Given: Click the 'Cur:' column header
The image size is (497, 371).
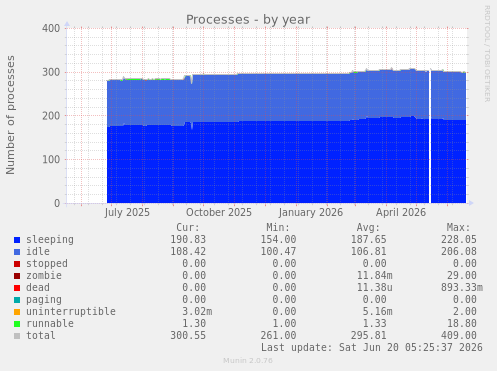Looking at the screenshot, I should pyautogui.click(x=188, y=227).
